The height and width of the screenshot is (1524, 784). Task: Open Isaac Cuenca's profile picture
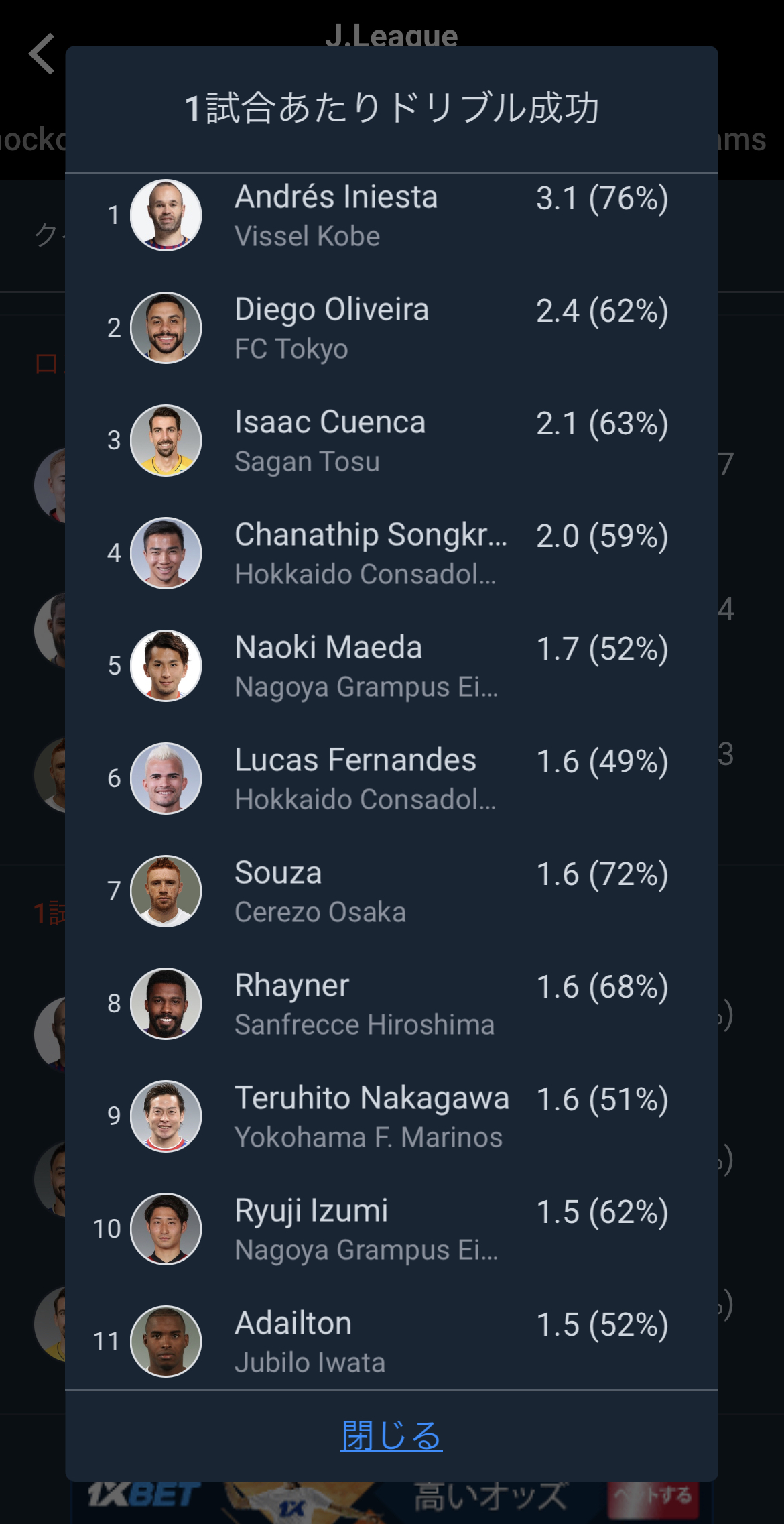166,441
